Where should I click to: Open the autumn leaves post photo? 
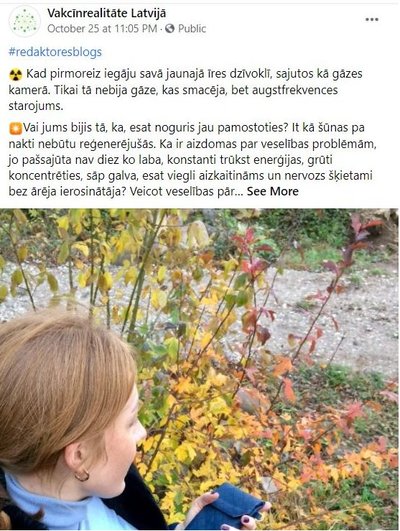(x=199, y=369)
